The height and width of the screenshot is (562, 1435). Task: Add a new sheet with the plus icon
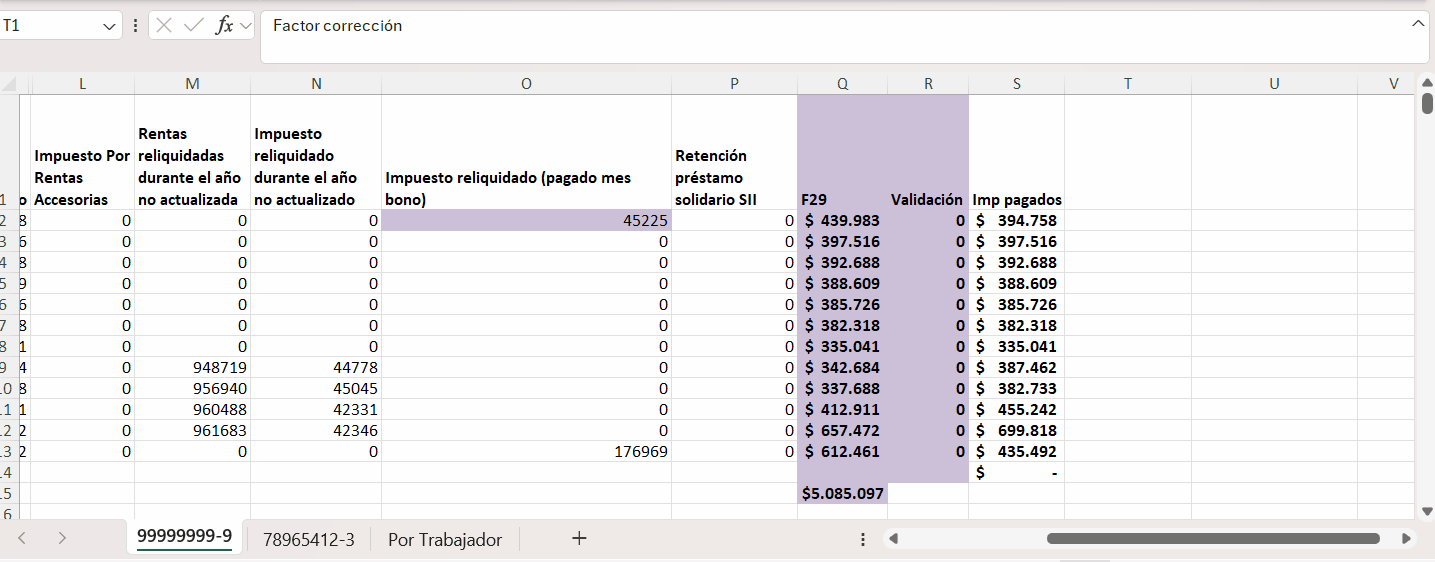[x=579, y=538]
